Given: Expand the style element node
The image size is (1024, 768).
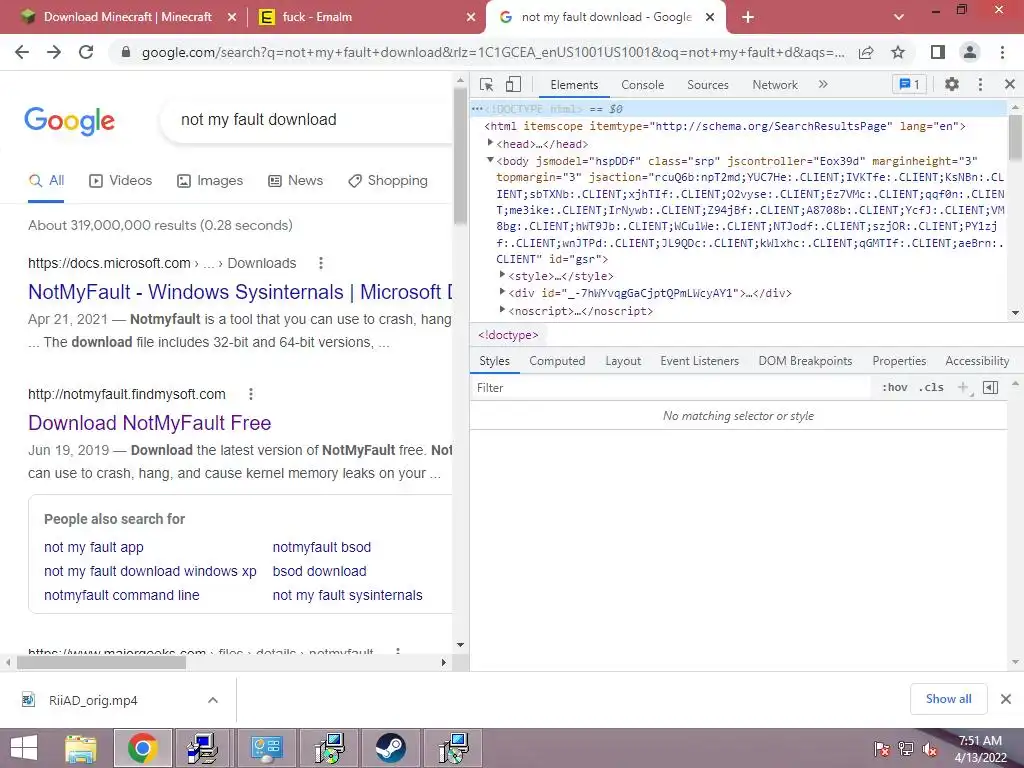Looking at the screenshot, I should click(x=502, y=275).
